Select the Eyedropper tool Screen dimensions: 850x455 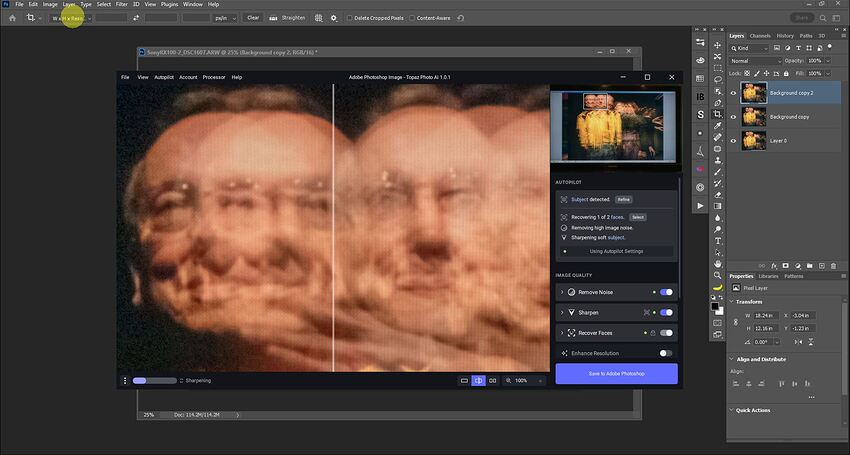click(x=718, y=125)
